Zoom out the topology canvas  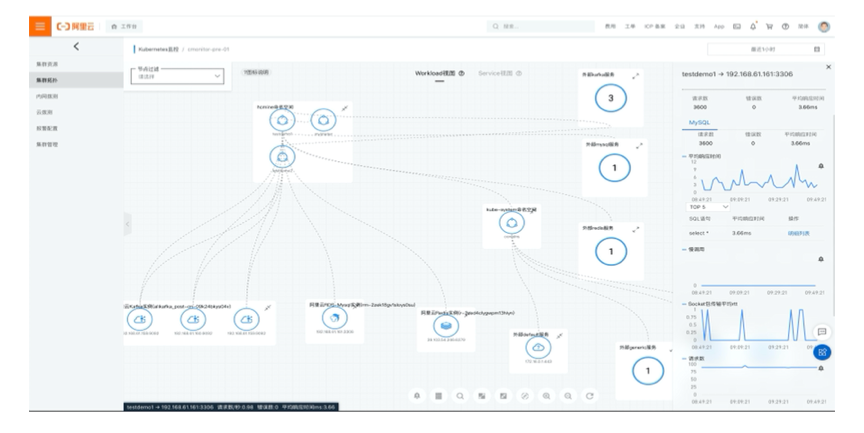click(568, 396)
